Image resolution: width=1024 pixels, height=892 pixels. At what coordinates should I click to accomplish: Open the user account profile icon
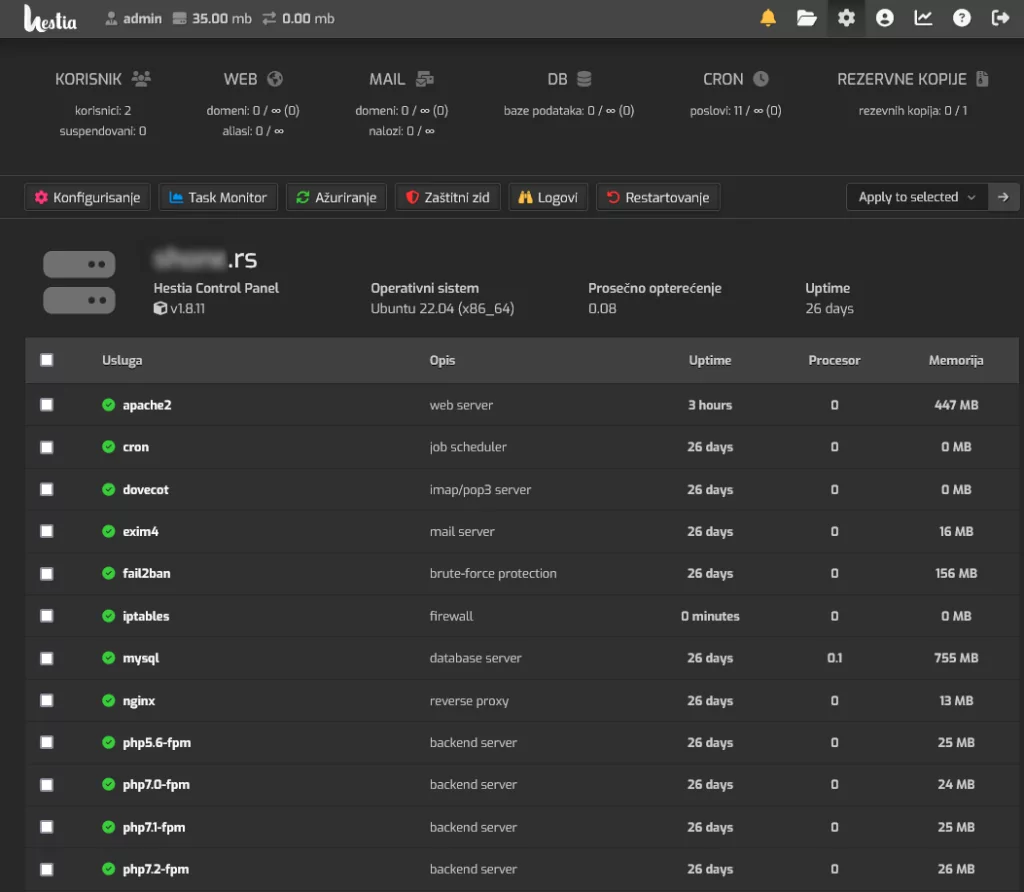[x=884, y=18]
